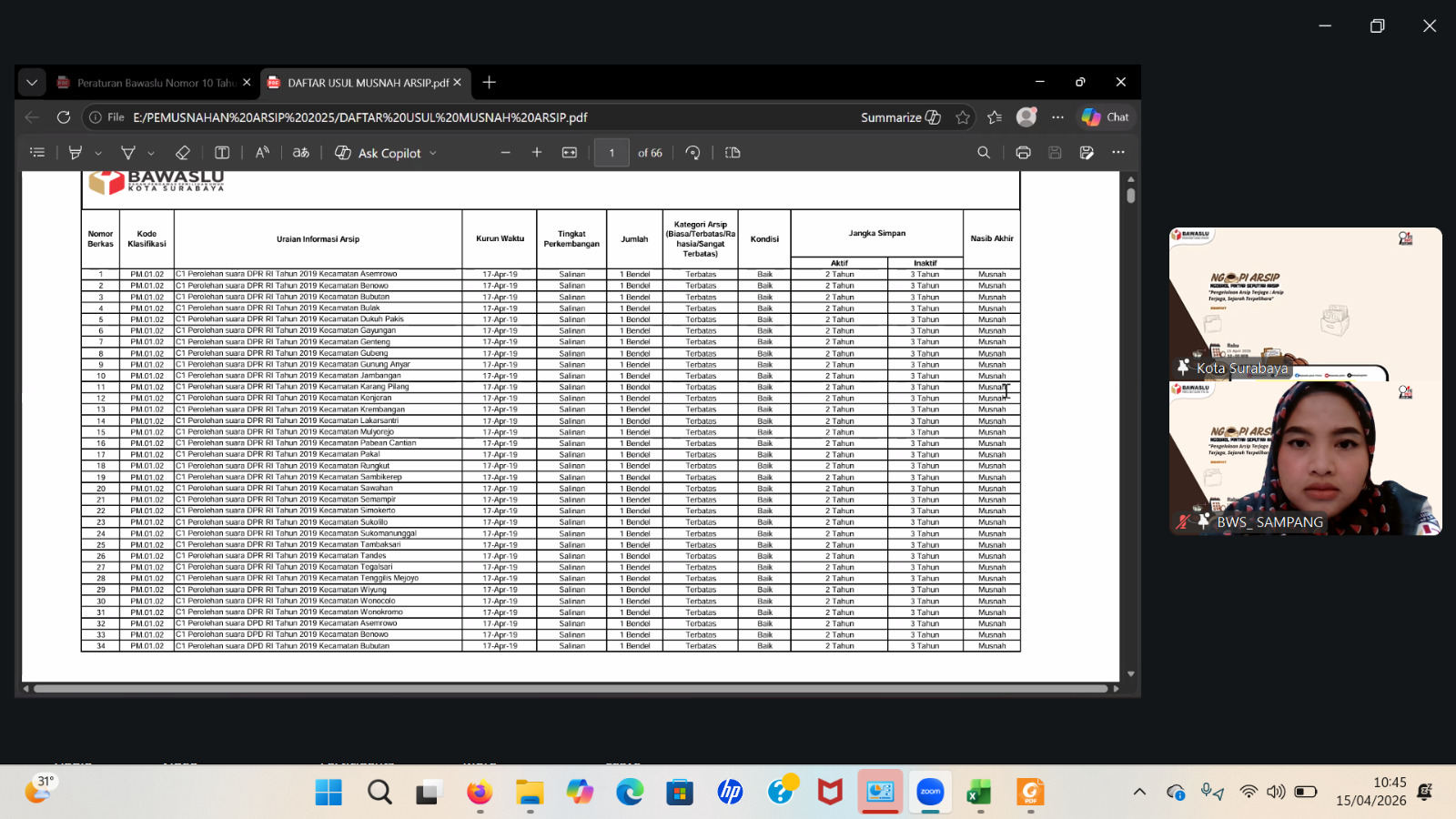Open the tab search dropdown
Screen dimensions: 1456x819
pos(32,83)
